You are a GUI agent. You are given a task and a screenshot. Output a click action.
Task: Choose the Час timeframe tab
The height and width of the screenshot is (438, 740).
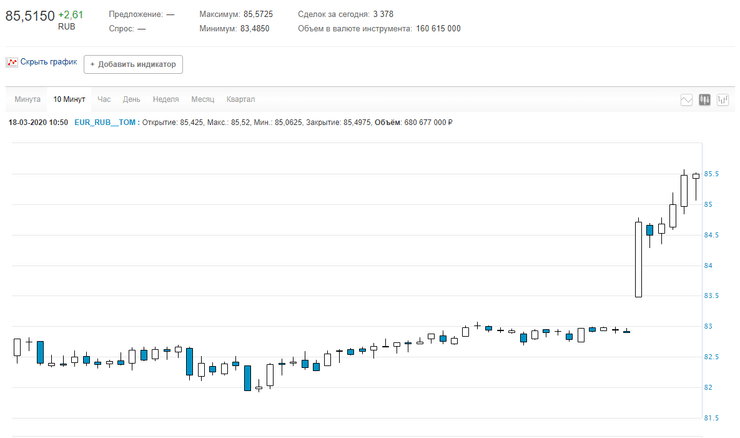click(x=104, y=100)
